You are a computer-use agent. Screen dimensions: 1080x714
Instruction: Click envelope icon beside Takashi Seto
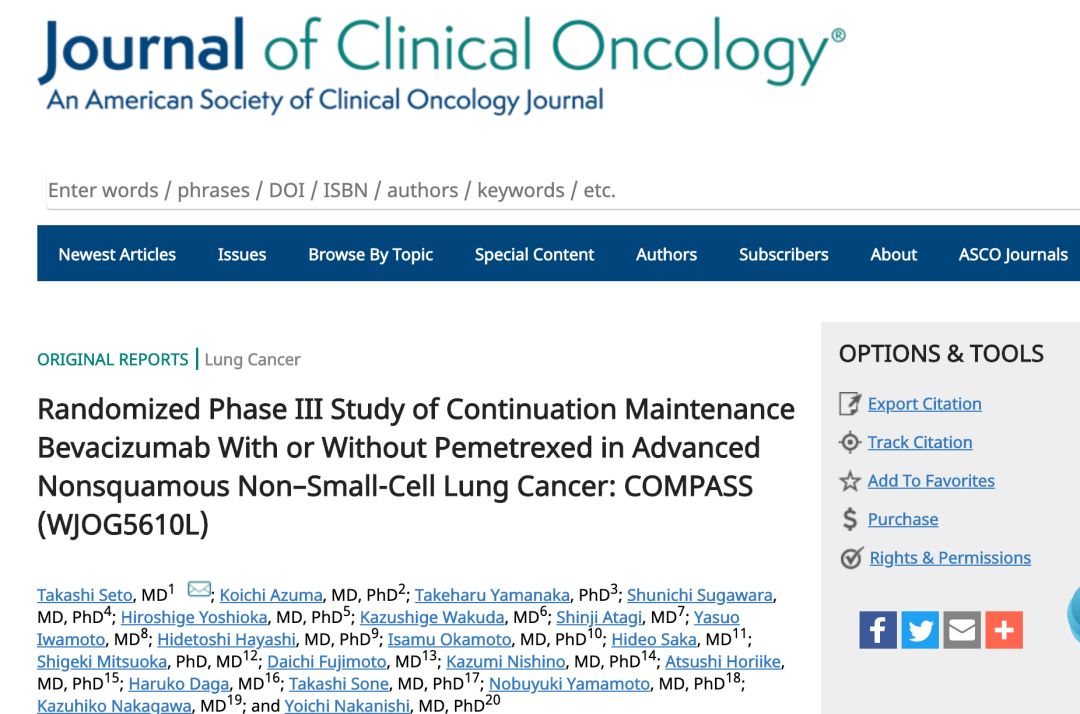[199, 590]
